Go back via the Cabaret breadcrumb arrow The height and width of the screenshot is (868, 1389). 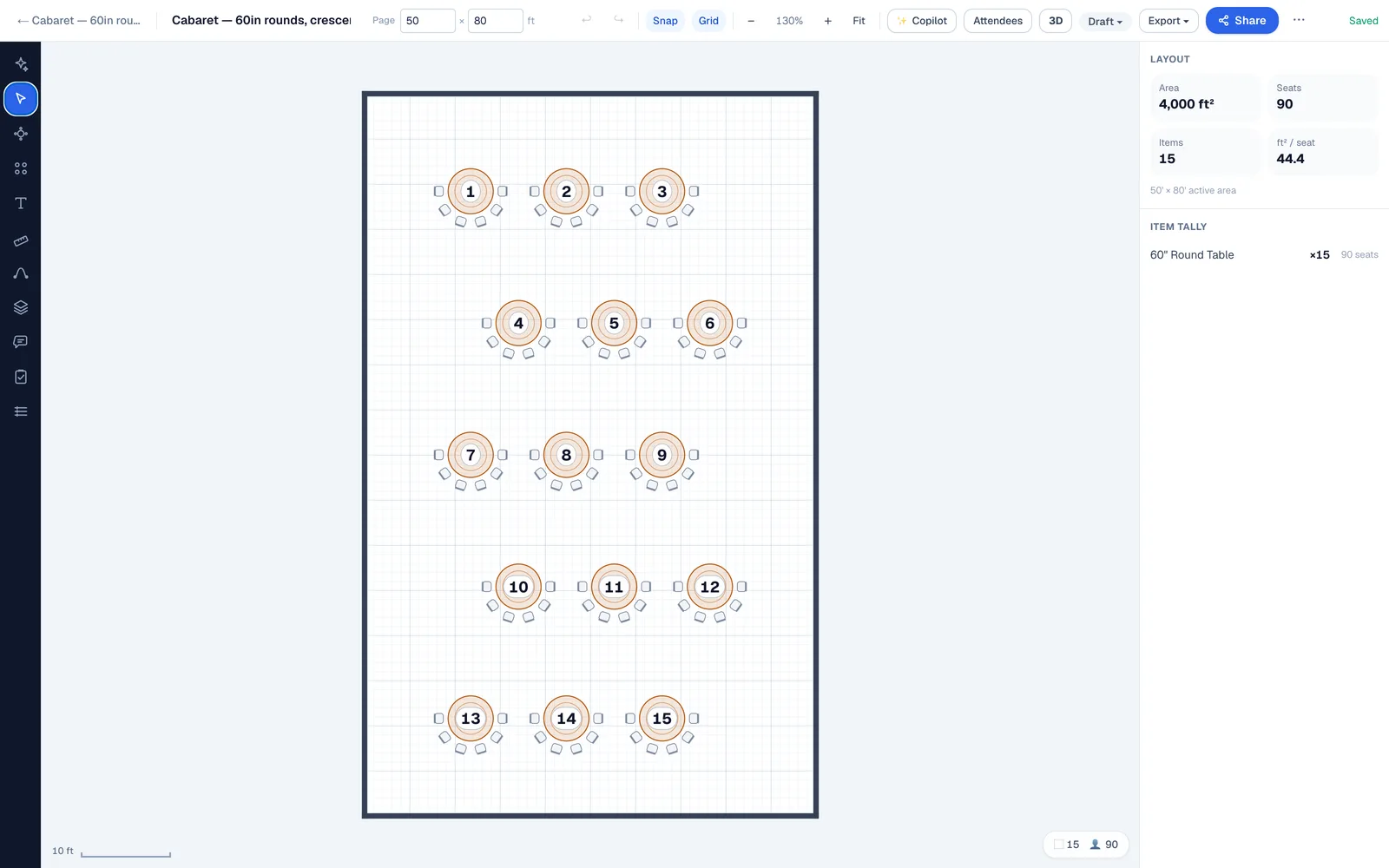point(78,20)
